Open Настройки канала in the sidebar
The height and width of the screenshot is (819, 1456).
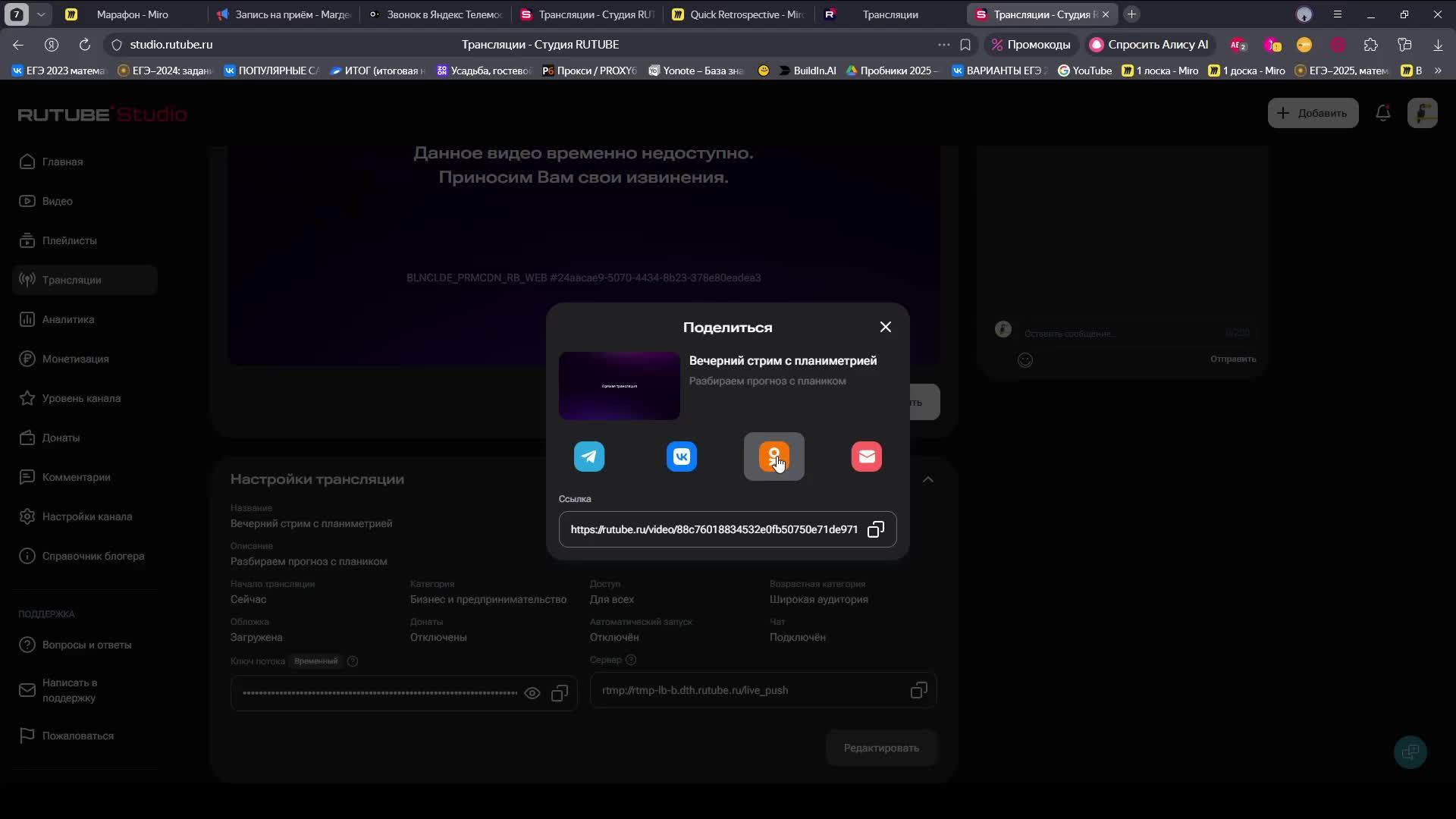pyautogui.click(x=85, y=516)
